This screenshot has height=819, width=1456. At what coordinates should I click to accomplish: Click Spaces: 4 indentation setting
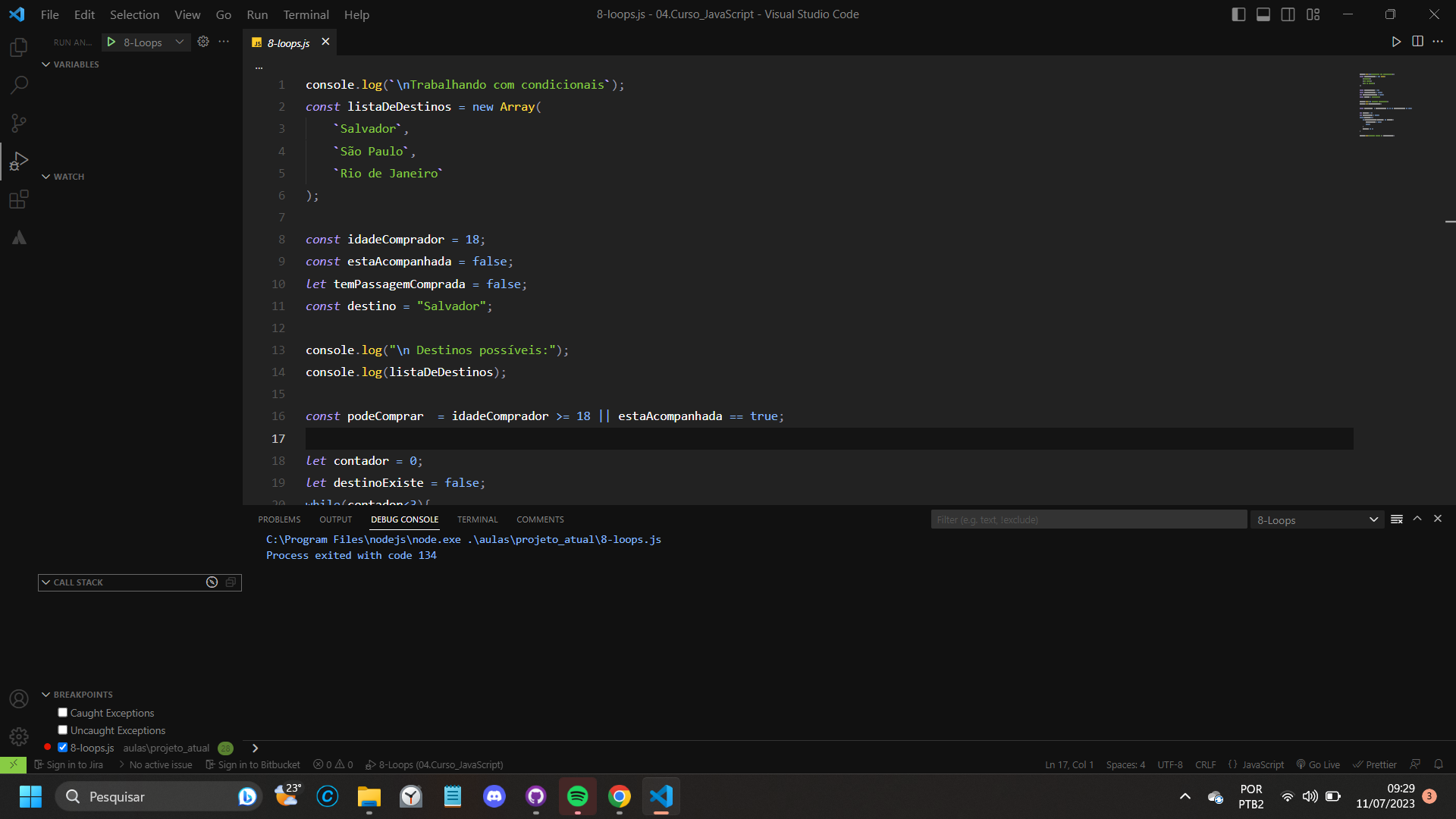(1125, 764)
